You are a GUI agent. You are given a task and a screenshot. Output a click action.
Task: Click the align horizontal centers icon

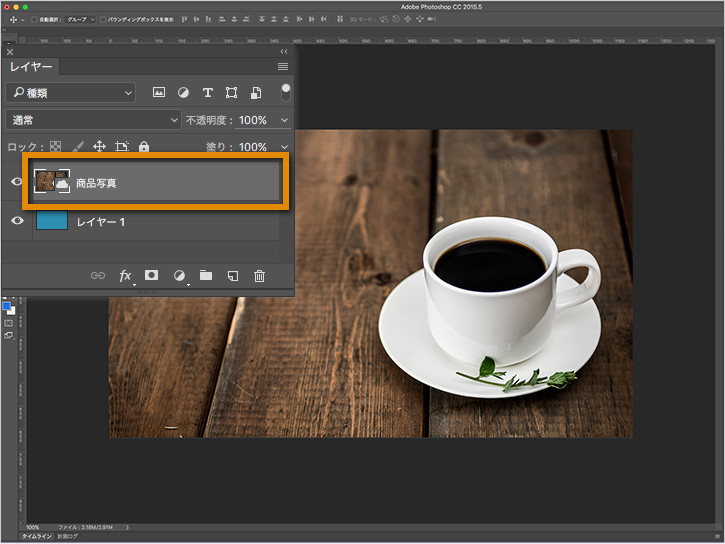coord(234,19)
